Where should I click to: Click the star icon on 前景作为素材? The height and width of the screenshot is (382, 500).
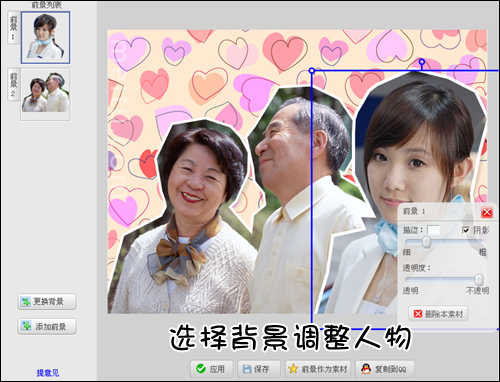coord(293,368)
